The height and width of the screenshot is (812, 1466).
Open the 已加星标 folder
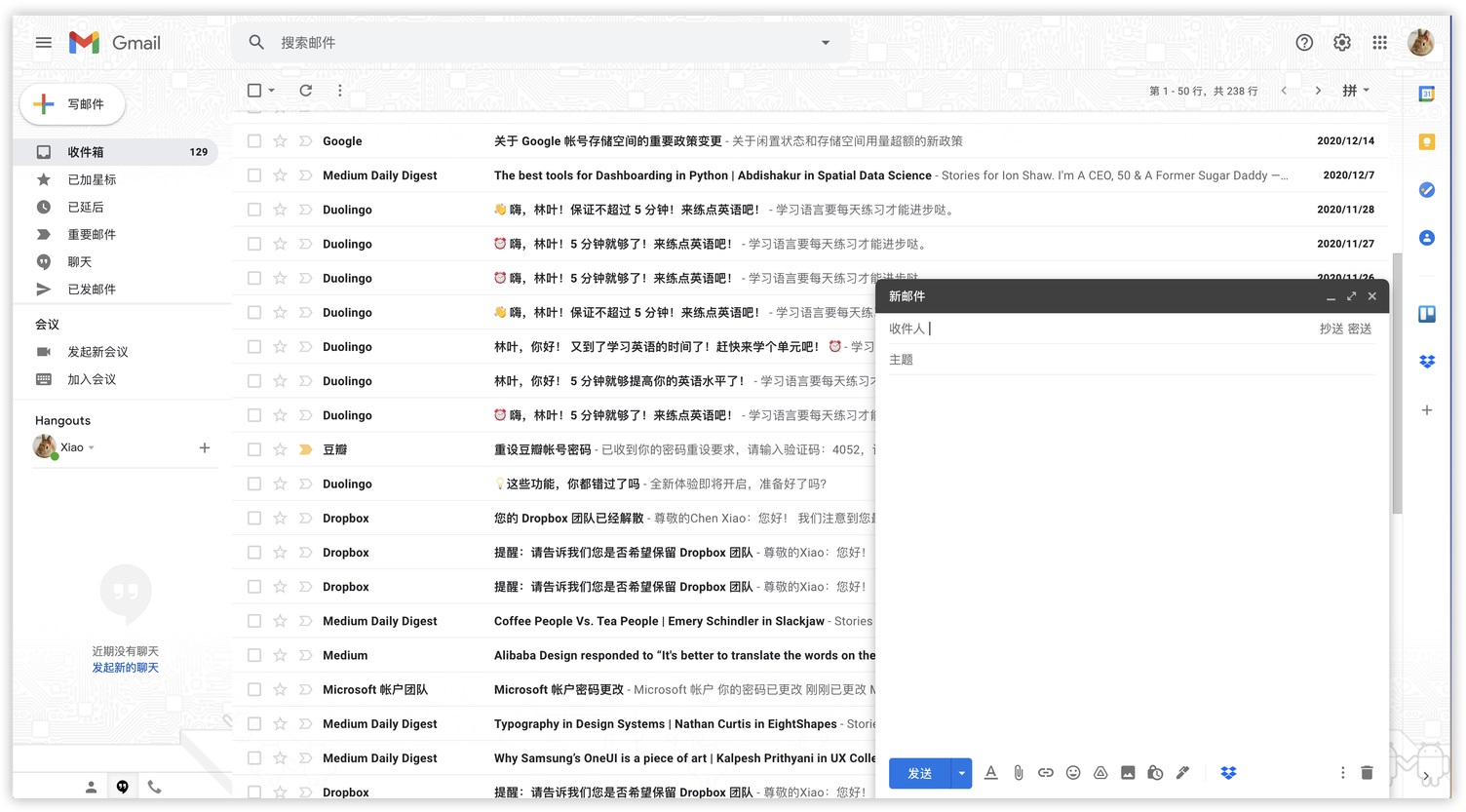(92, 179)
